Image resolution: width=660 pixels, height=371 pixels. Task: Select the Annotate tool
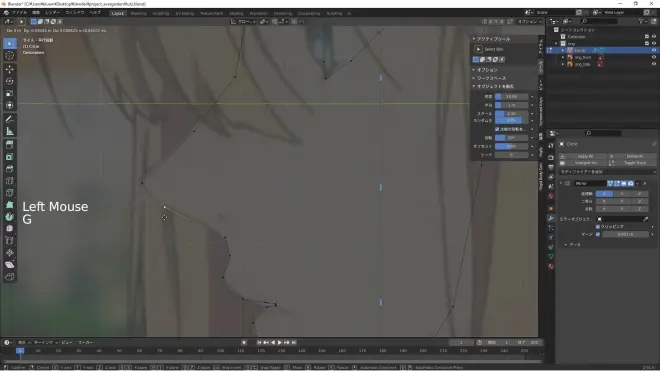(x=10, y=120)
